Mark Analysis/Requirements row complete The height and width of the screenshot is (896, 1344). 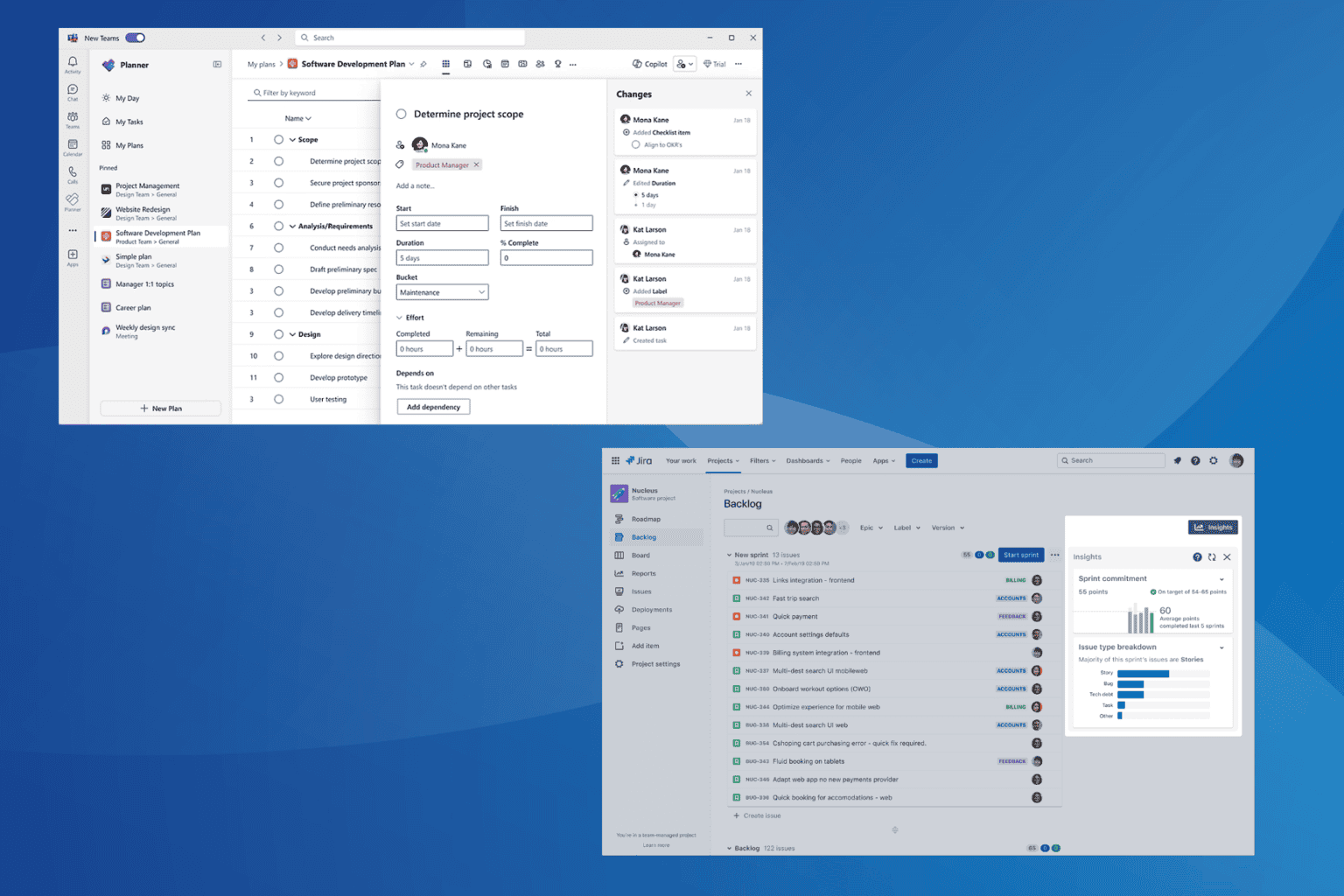(278, 226)
